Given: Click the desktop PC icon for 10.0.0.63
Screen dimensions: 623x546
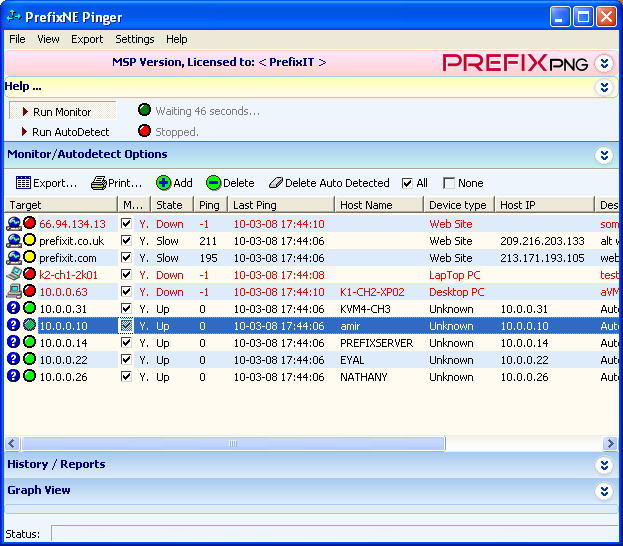Looking at the screenshot, I should coord(14,291).
